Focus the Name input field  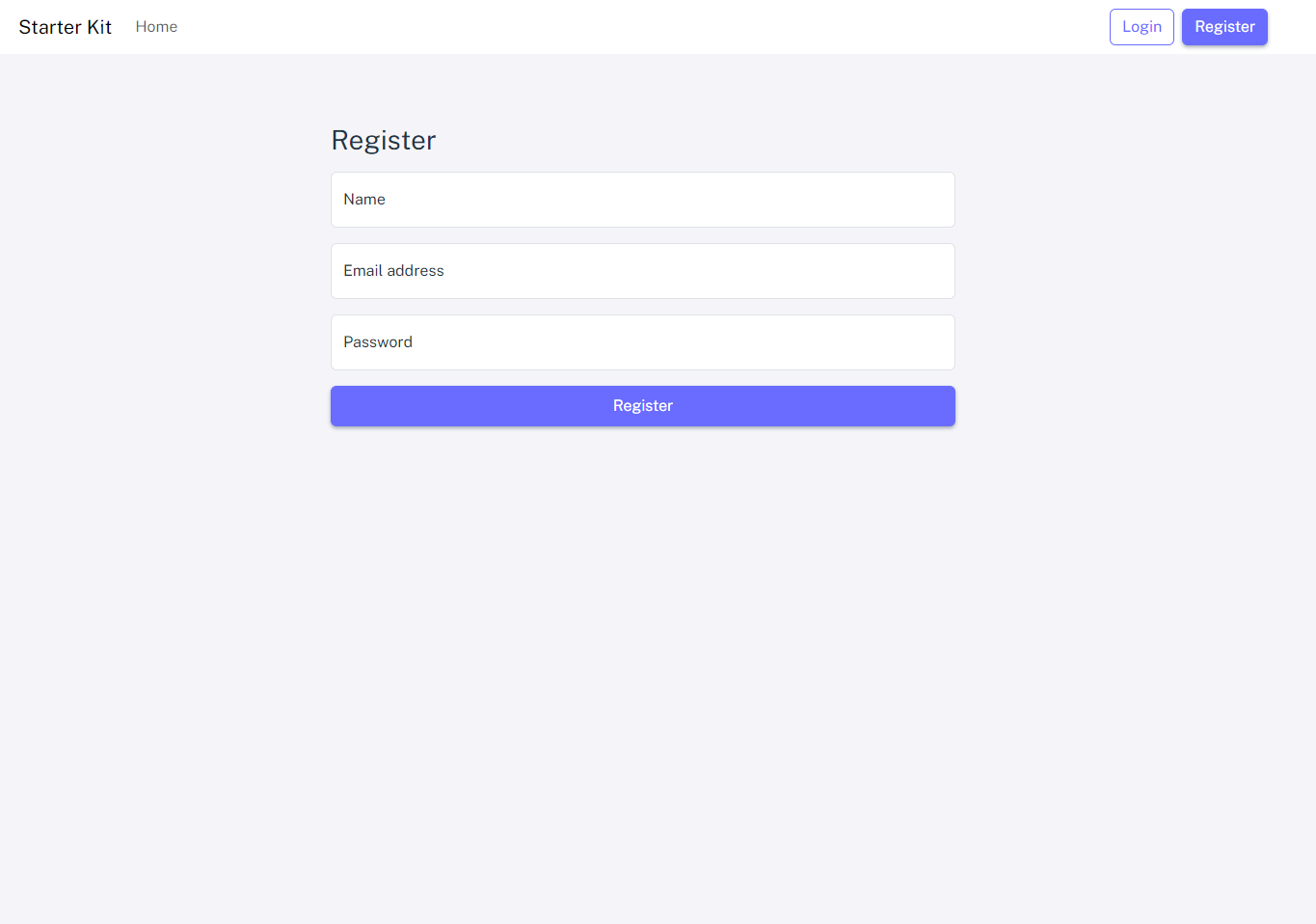pos(643,200)
